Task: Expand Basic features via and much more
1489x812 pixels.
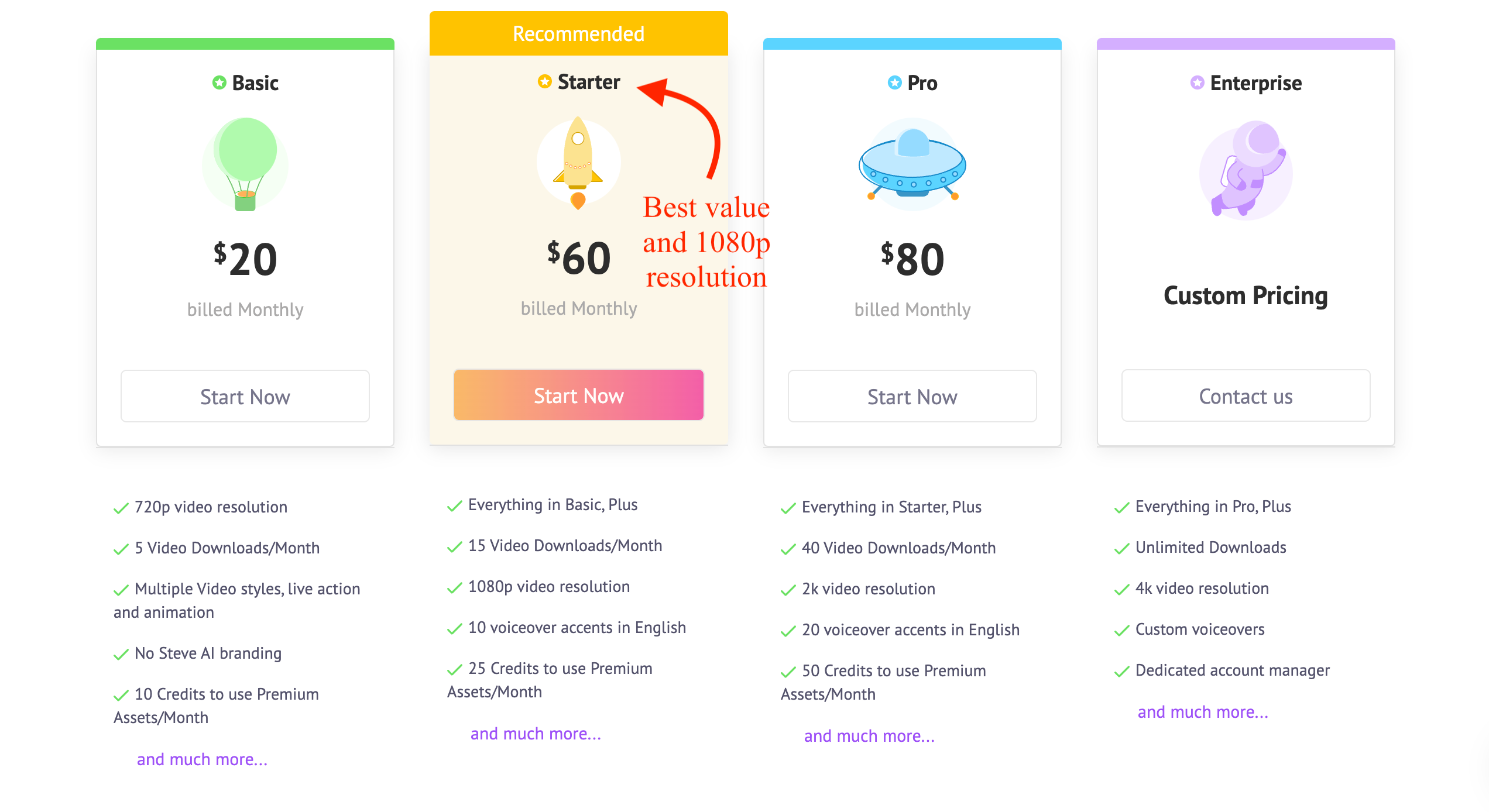Action: coord(202,759)
